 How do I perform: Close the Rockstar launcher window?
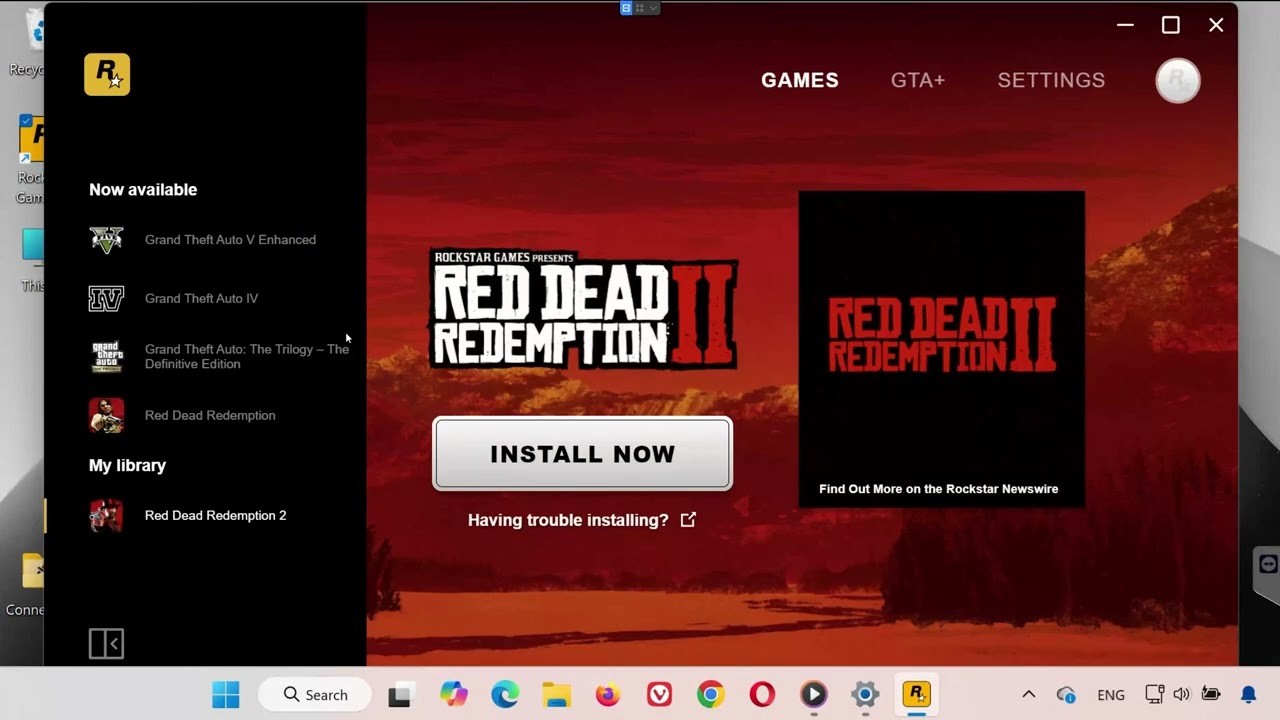point(1216,25)
